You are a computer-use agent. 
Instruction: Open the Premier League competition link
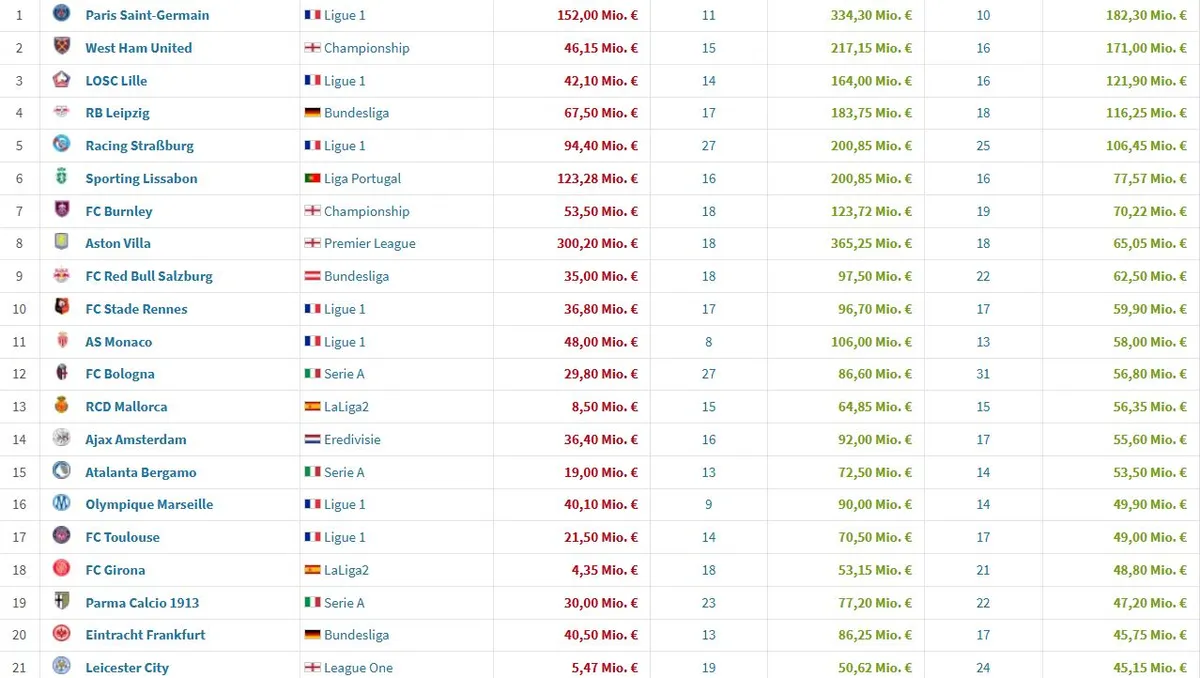pyautogui.click(x=369, y=243)
